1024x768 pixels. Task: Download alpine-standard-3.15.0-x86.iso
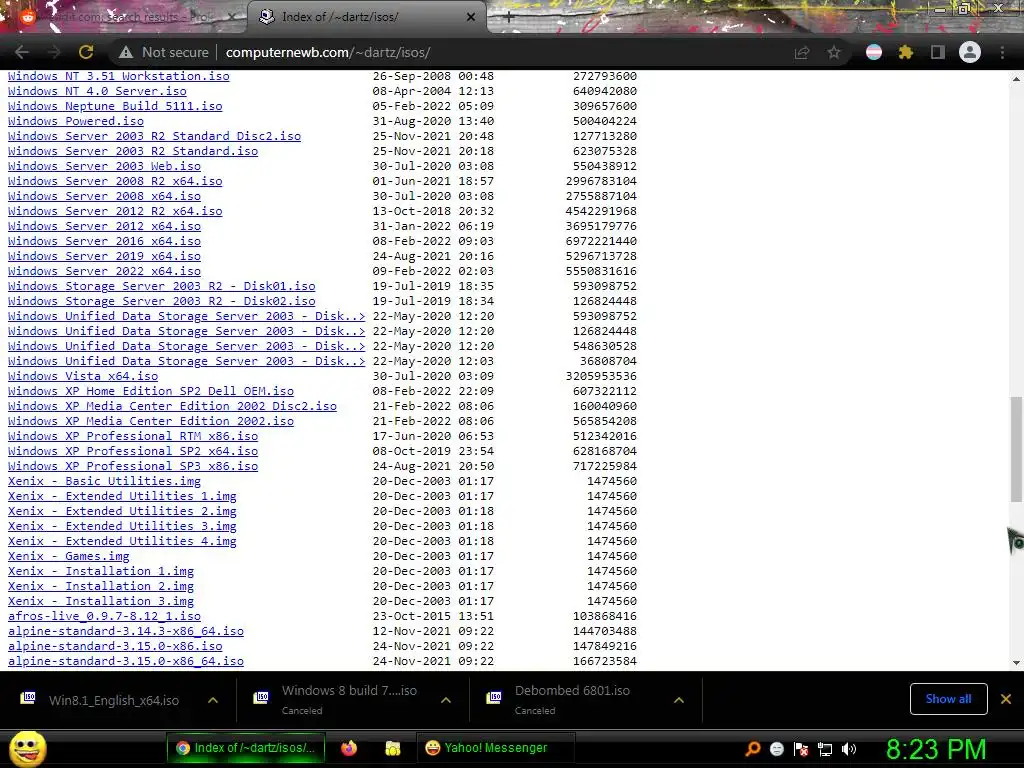[x=115, y=647]
